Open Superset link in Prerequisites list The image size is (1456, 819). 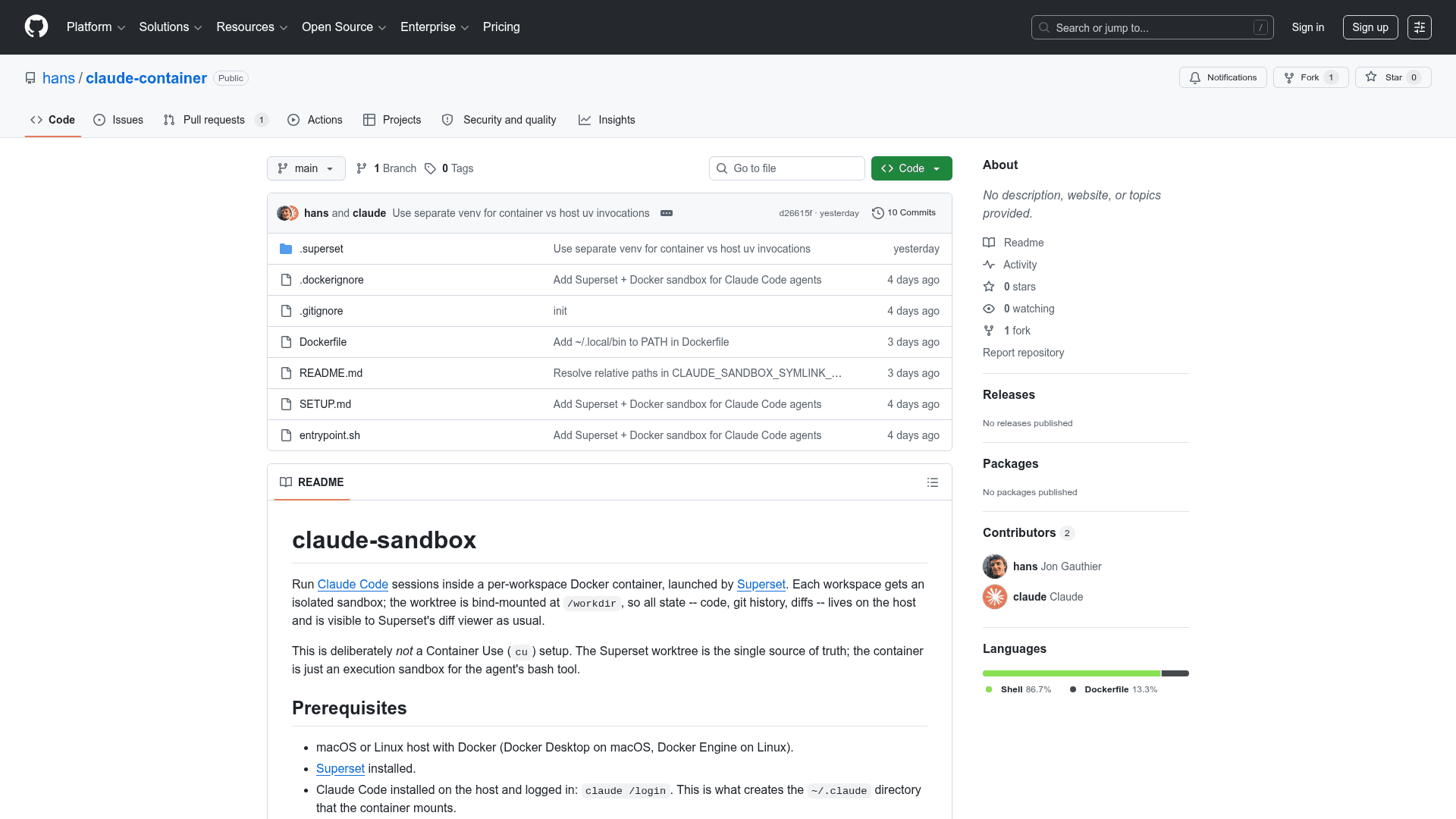click(x=340, y=768)
